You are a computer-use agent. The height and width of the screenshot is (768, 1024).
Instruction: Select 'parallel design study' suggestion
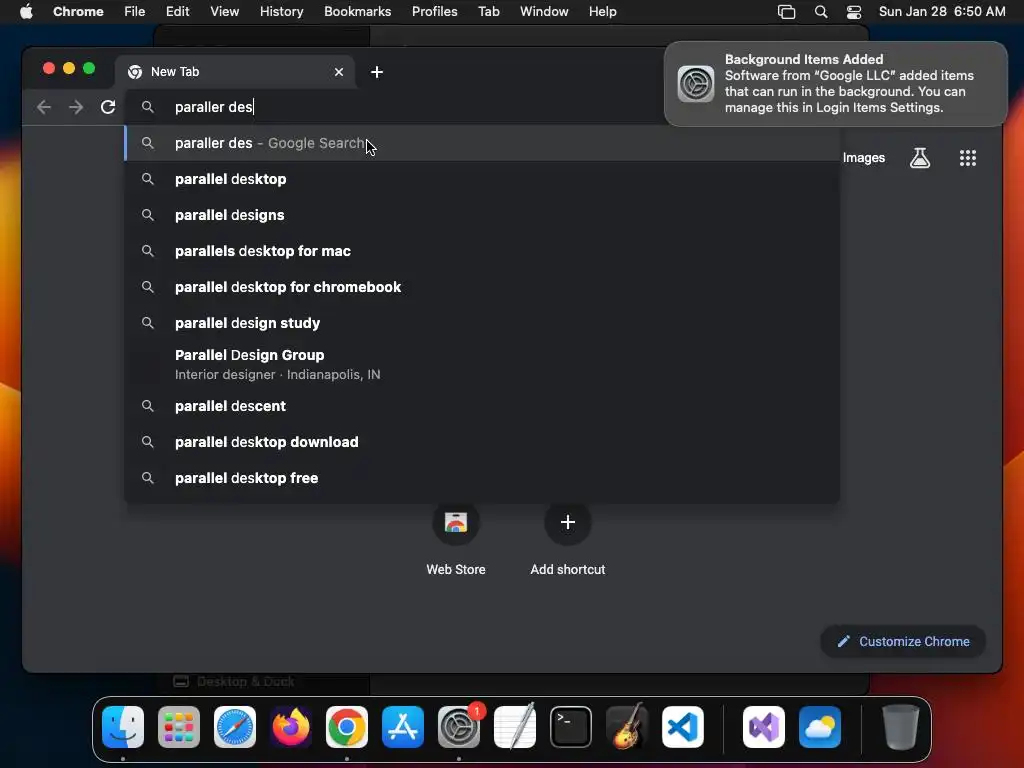[482, 323]
